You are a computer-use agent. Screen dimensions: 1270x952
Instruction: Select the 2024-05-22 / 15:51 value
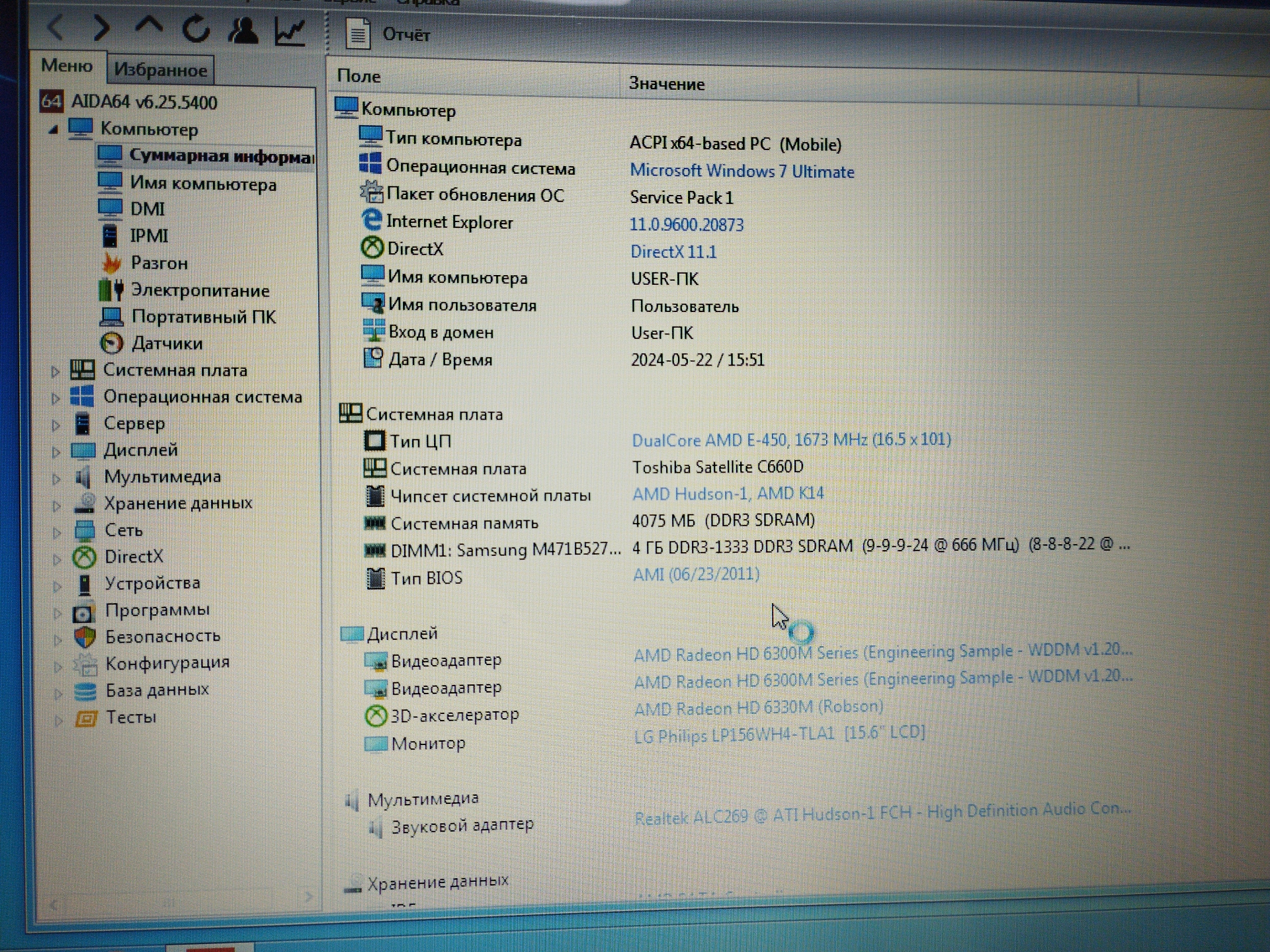pos(697,360)
